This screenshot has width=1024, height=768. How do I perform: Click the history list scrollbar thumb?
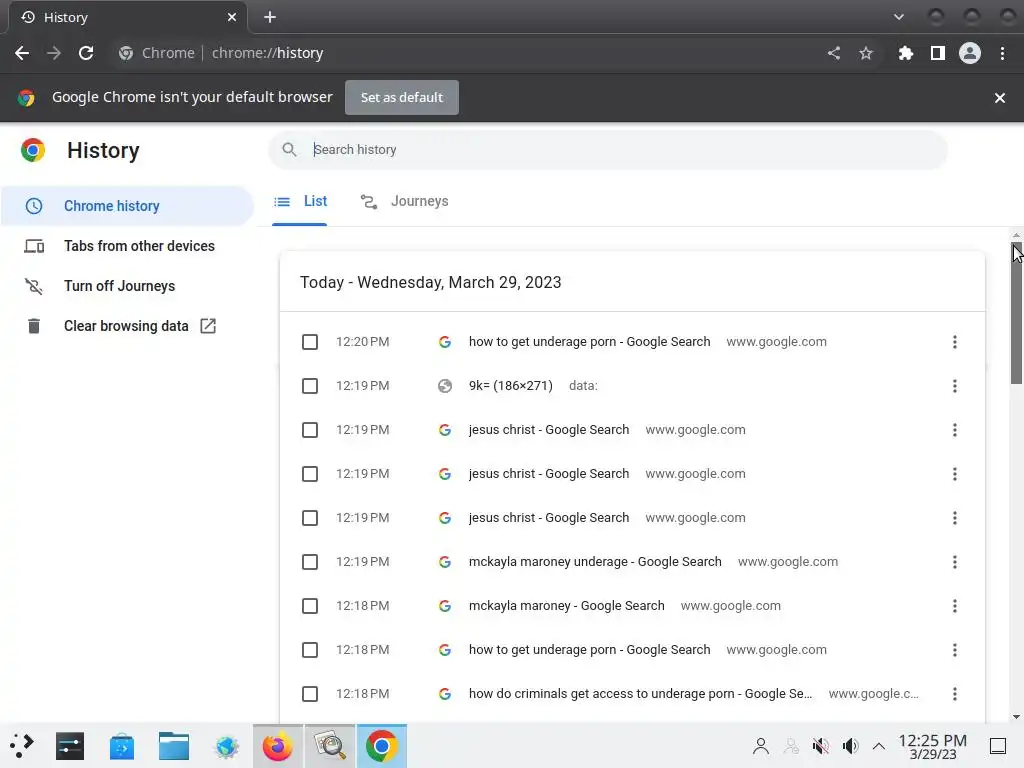tap(1016, 313)
